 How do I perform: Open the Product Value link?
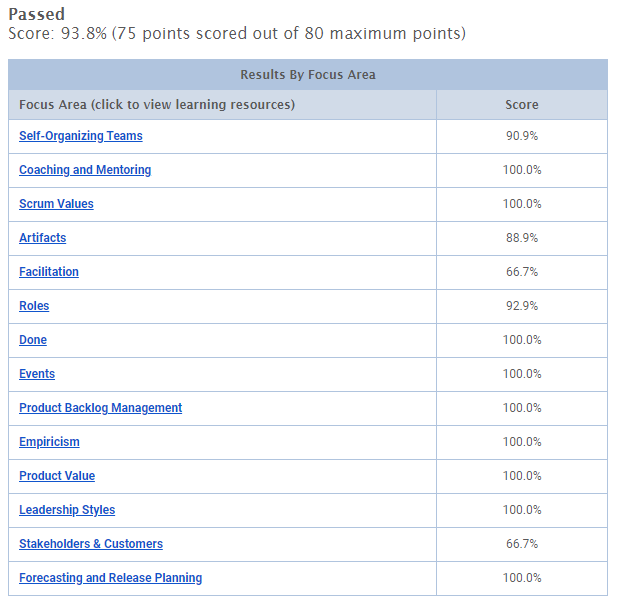pyautogui.click(x=57, y=476)
